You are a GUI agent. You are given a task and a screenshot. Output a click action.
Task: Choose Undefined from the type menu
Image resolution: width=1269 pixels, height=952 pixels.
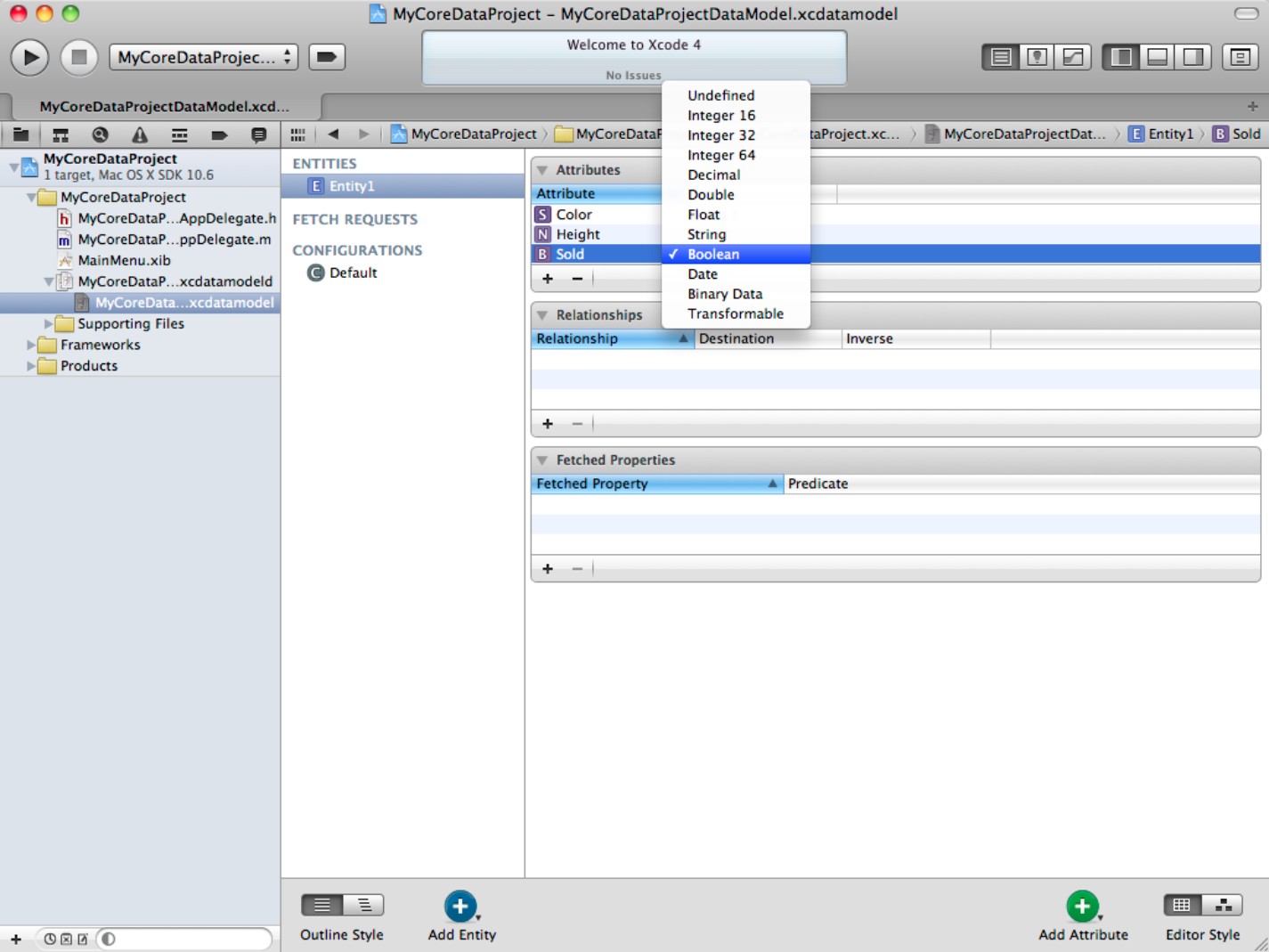pyautogui.click(x=736, y=95)
